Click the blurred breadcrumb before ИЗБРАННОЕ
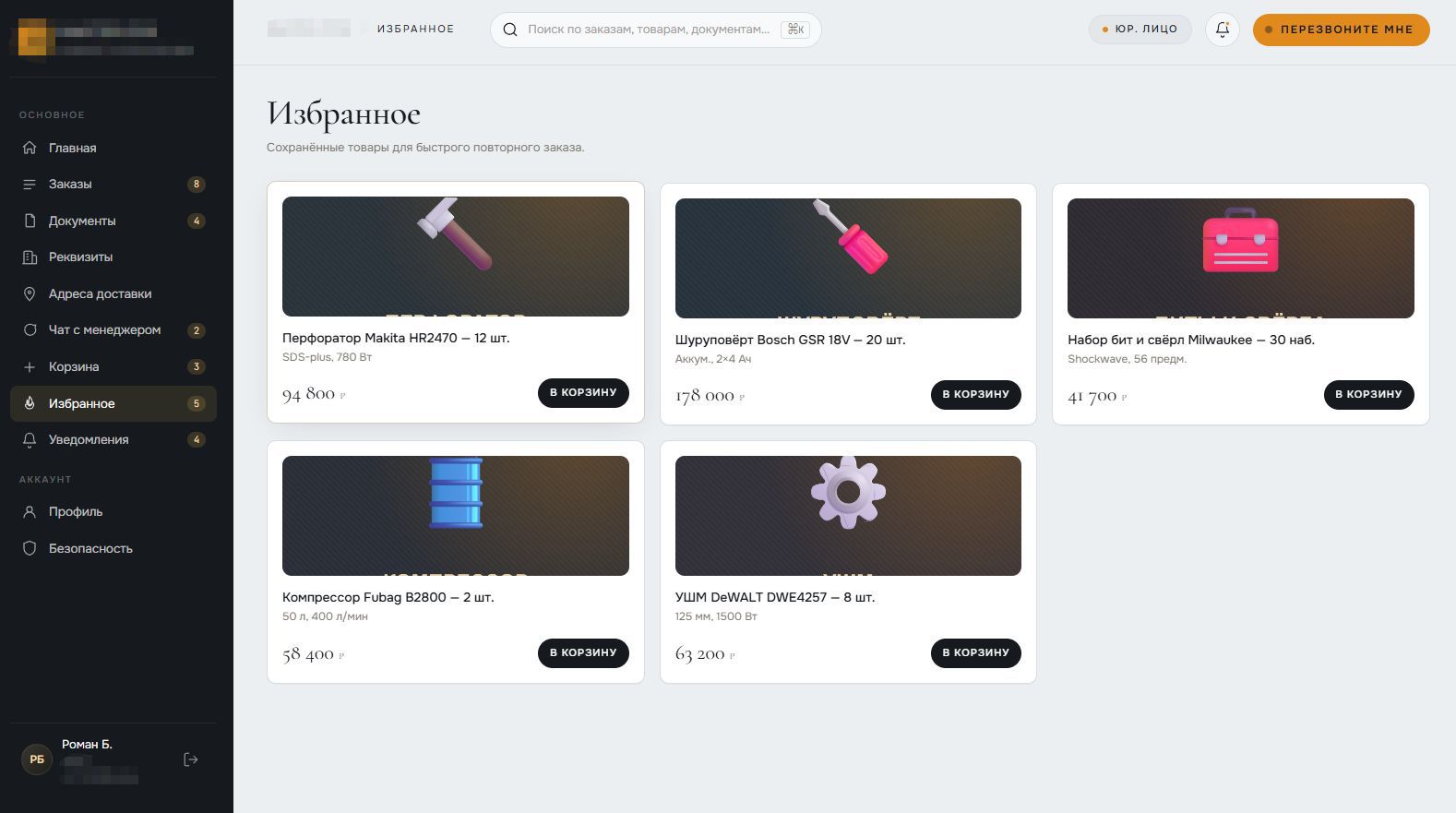Viewport: 1456px width, 813px height. click(x=308, y=30)
